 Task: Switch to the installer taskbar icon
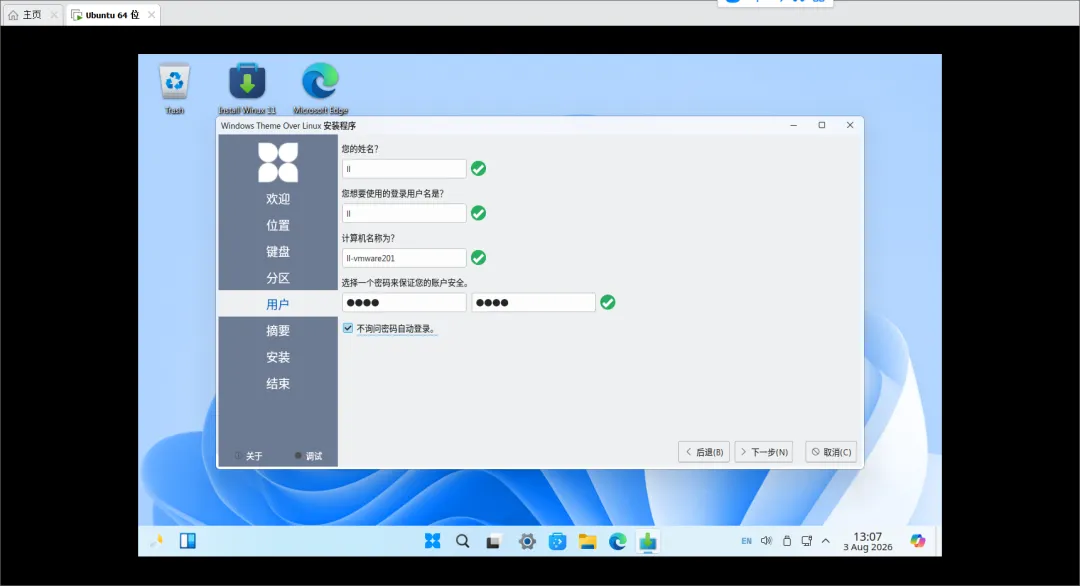pyautogui.click(x=647, y=542)
